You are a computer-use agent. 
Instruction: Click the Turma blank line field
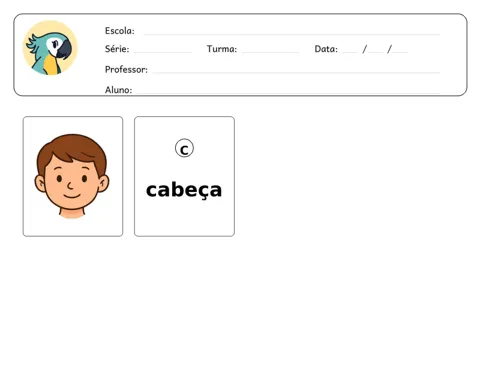pos(271,52)
